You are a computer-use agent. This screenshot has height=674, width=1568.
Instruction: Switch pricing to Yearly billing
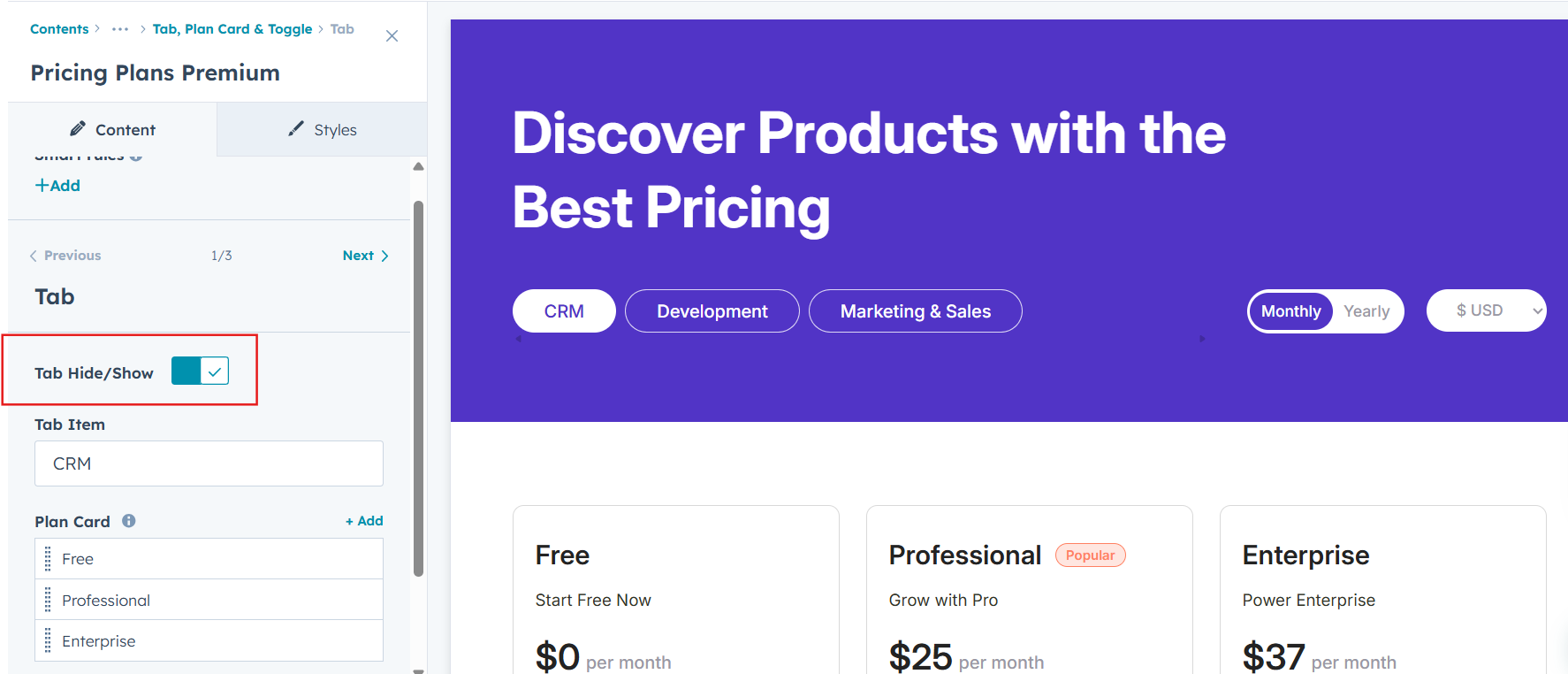point(1366,311)
